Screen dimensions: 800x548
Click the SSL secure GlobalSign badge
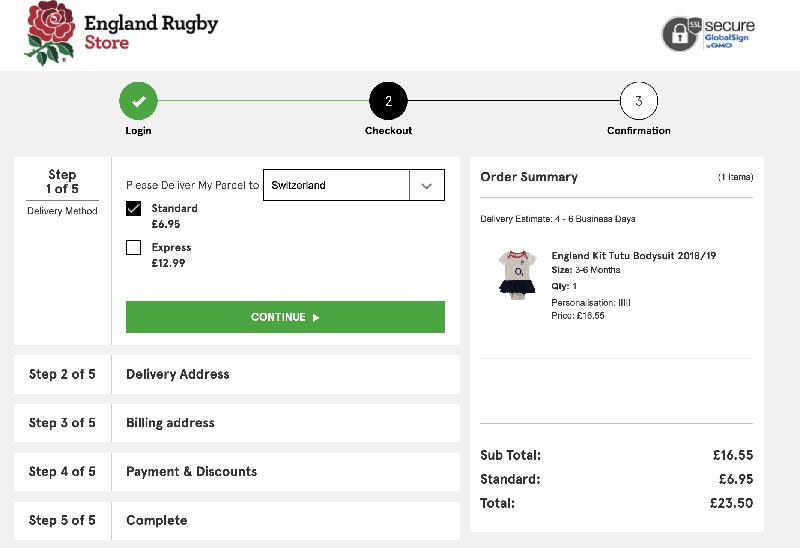(x=708, y=33)
